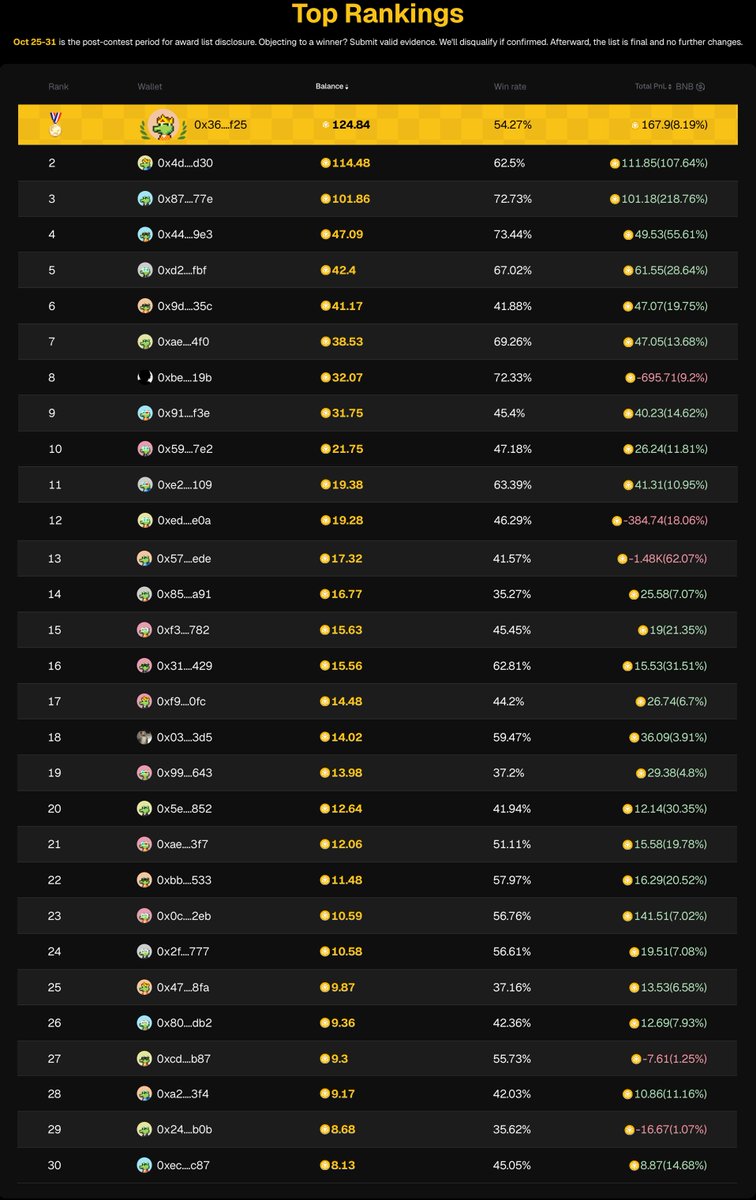Open wallet address 0x91...f3e
The image size is (756, 1200).
185,414
